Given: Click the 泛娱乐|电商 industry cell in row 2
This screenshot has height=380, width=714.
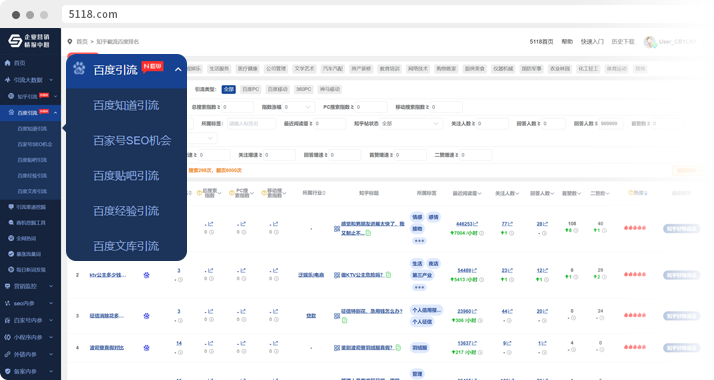Looking at the screenshot, I should pyautogui.click(x=311, y=275).
